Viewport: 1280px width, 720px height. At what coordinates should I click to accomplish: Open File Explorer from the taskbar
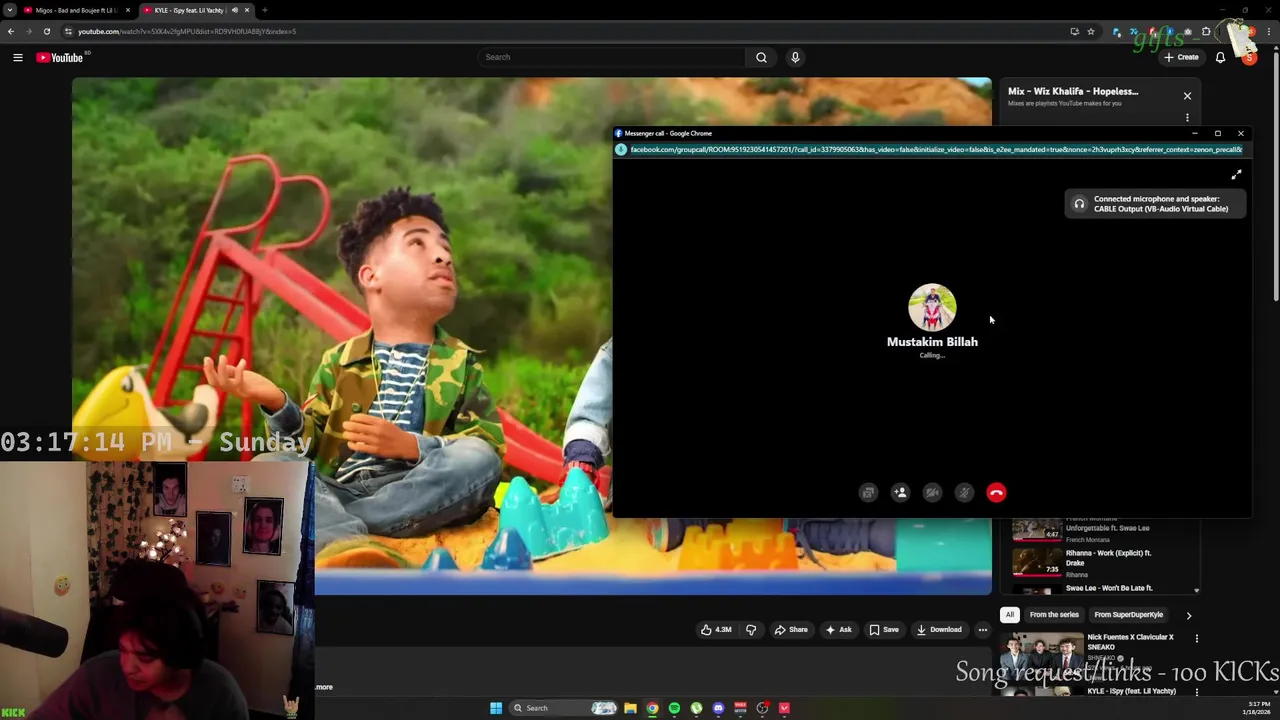[x=630, y=708]
